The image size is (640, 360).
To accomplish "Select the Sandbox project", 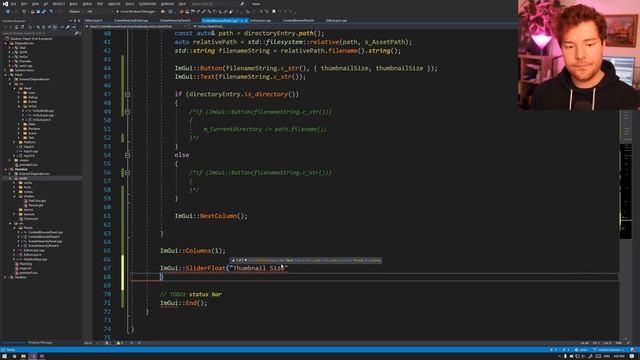I will [20, 277].
